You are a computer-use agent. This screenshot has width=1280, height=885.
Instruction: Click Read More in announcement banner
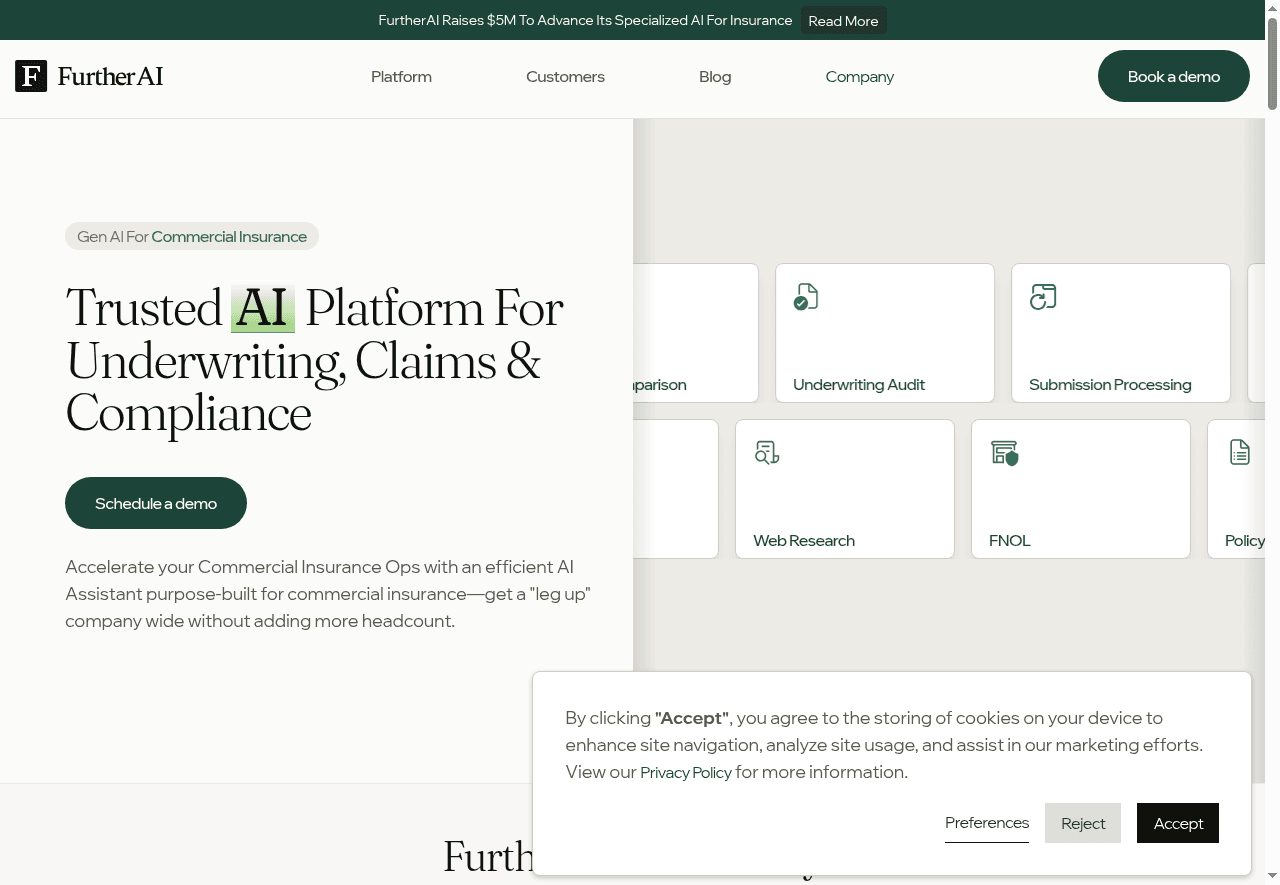click(x=843, y=21)
